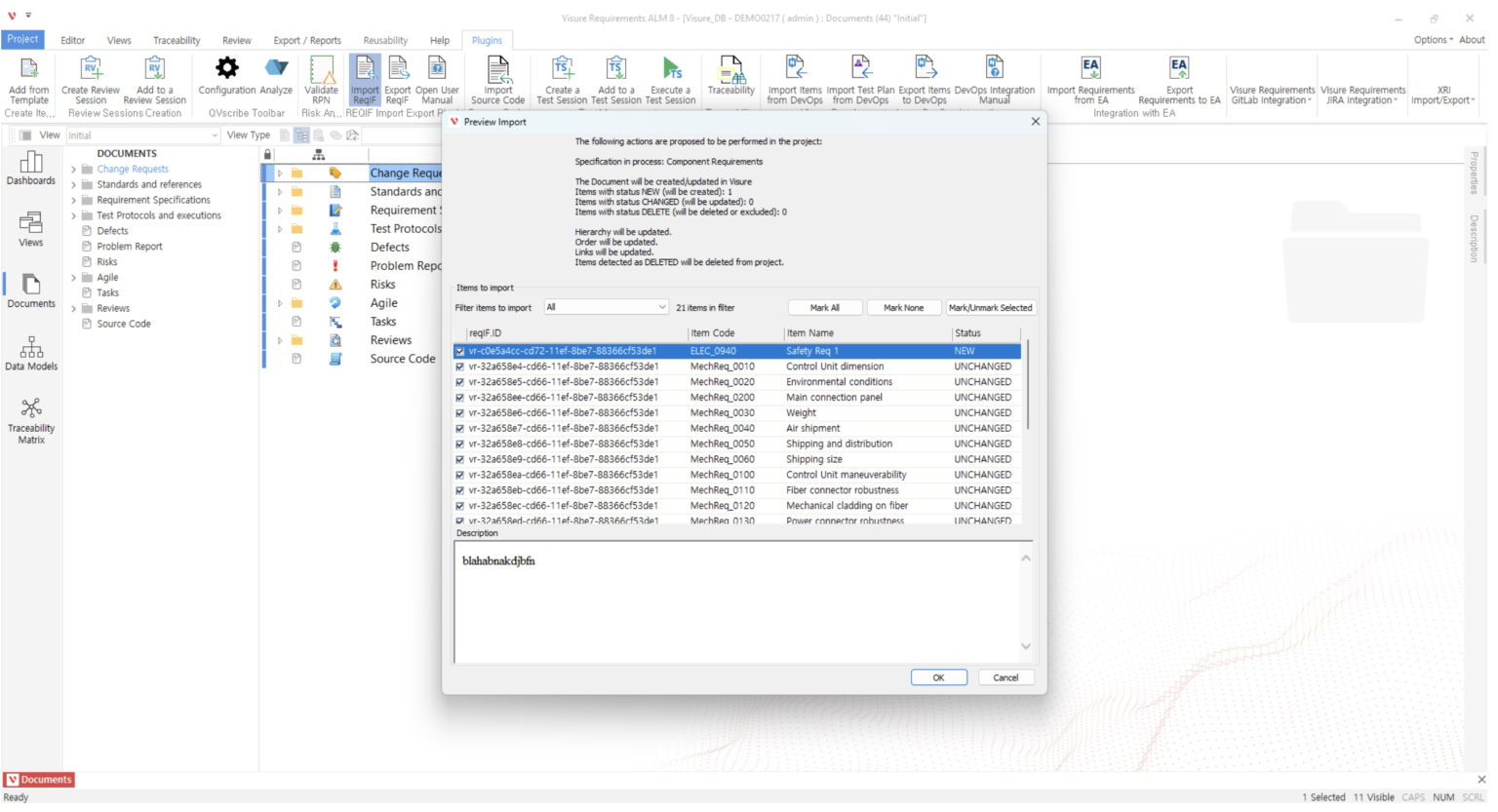Click Add to a Test Session icon
Viewport: 1498px width, 812px height.
[x=616, y=81]
